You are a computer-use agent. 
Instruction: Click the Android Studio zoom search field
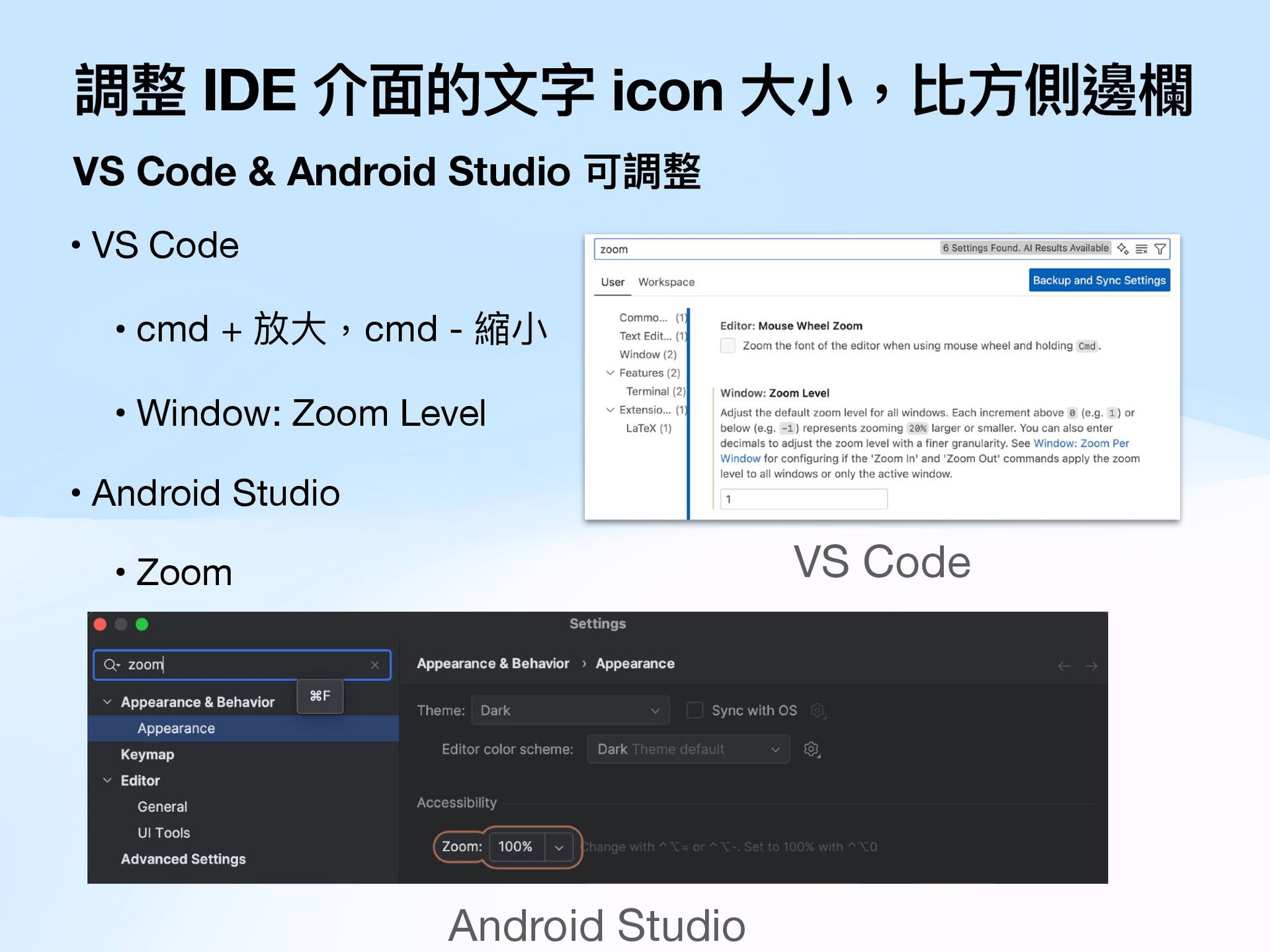pyautogui.click(x=242, y=664)
